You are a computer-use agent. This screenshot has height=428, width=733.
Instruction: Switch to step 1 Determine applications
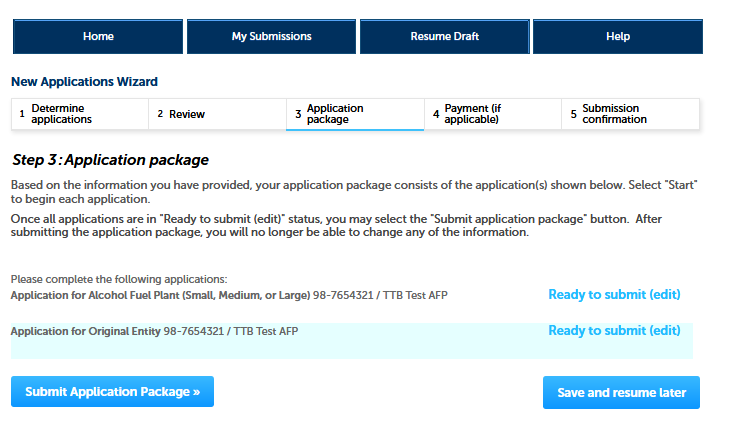pyautogui.click(x=79, y=114)
